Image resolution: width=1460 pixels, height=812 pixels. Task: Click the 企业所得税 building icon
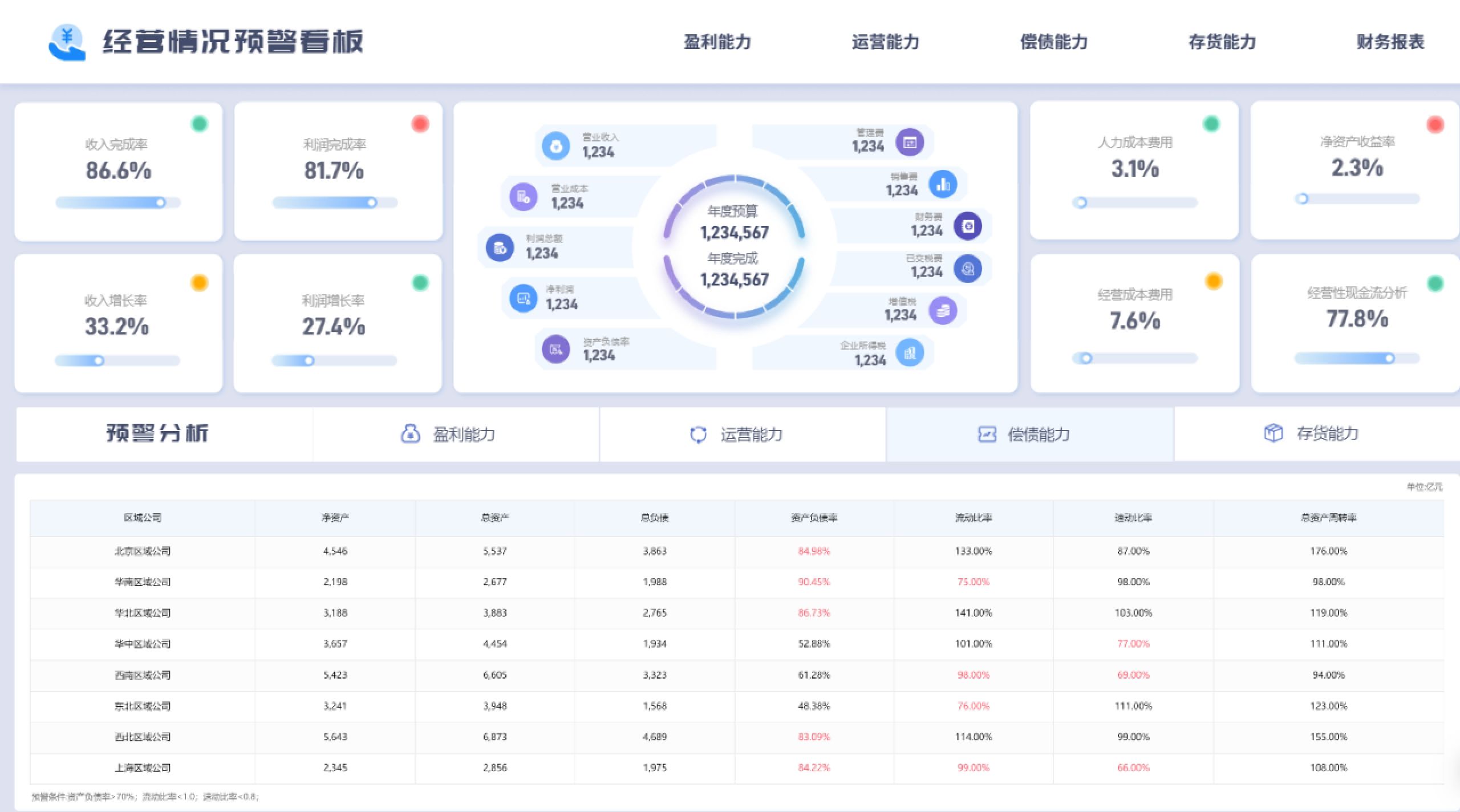click(910, 353)
